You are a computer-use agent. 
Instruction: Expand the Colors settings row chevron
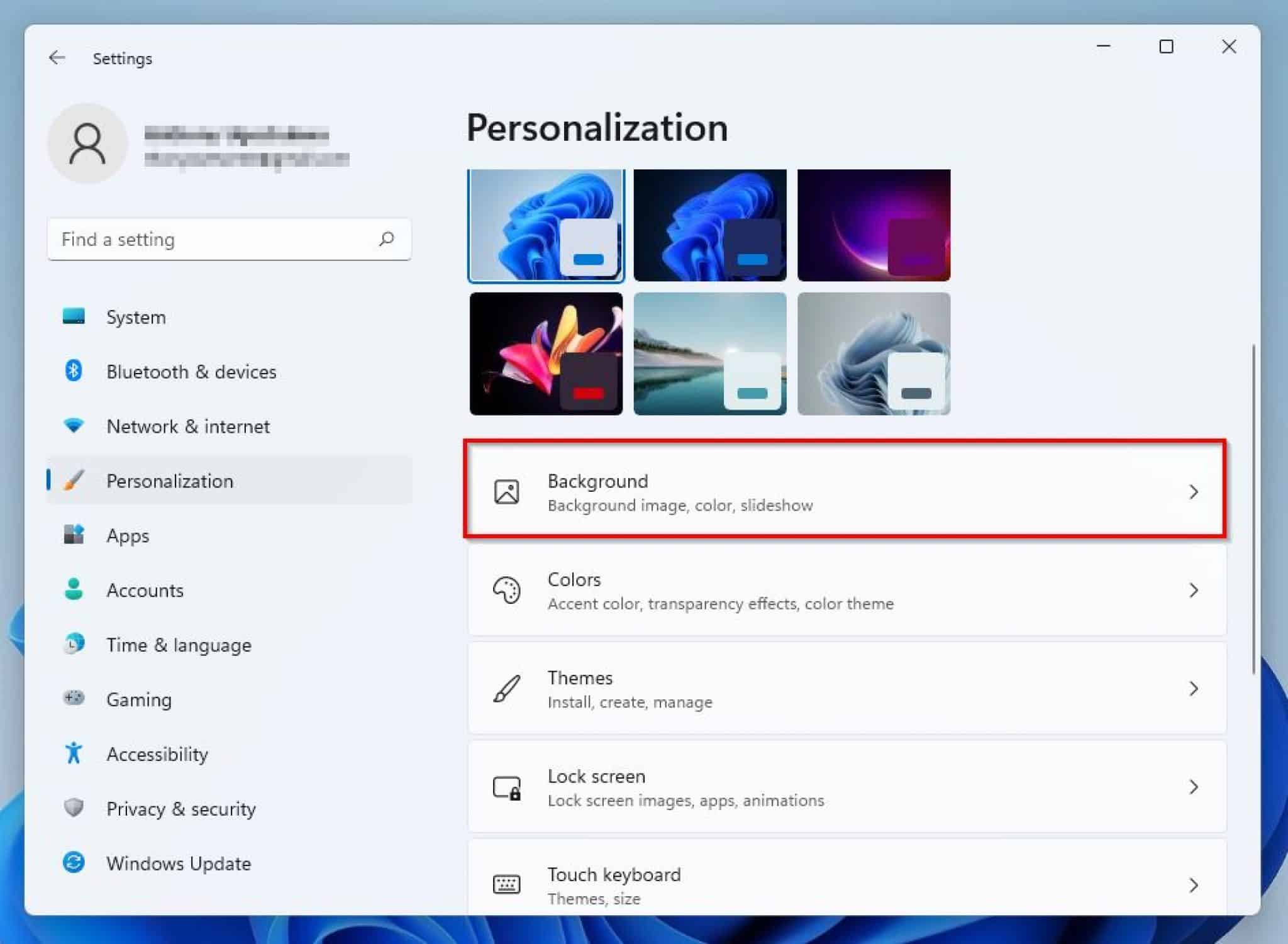[x=1194, y=590]
